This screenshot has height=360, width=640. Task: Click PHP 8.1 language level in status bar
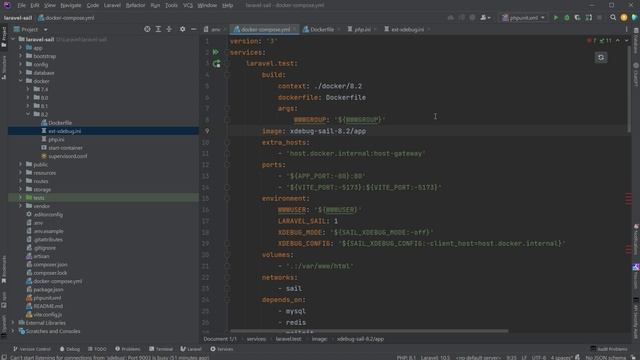point(406,358)
